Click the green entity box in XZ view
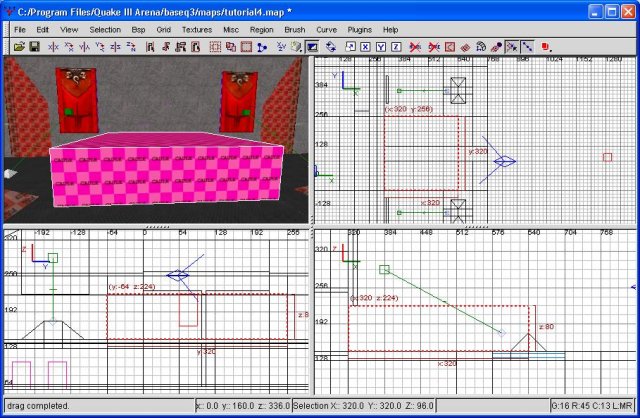Image resolution: width=640 pixels, height=418 pixels. (384, 269)
